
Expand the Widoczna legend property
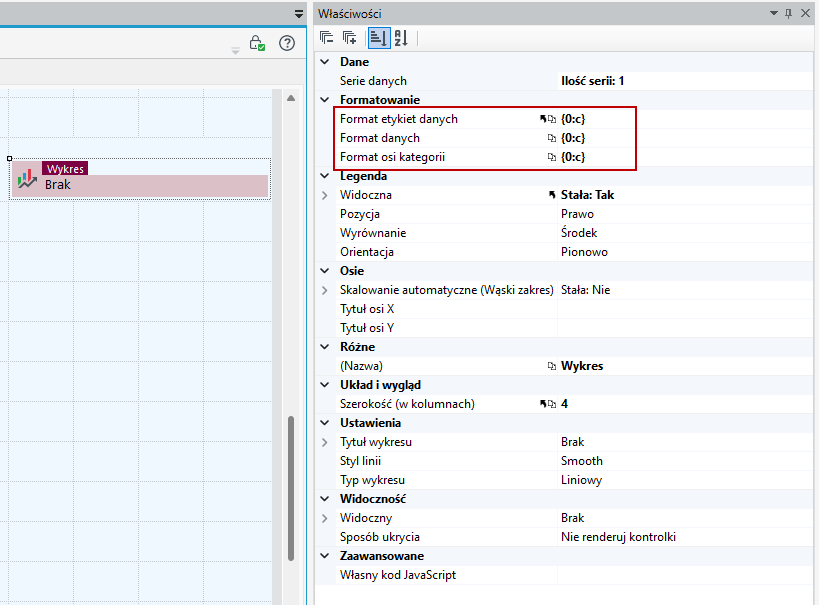325,195
